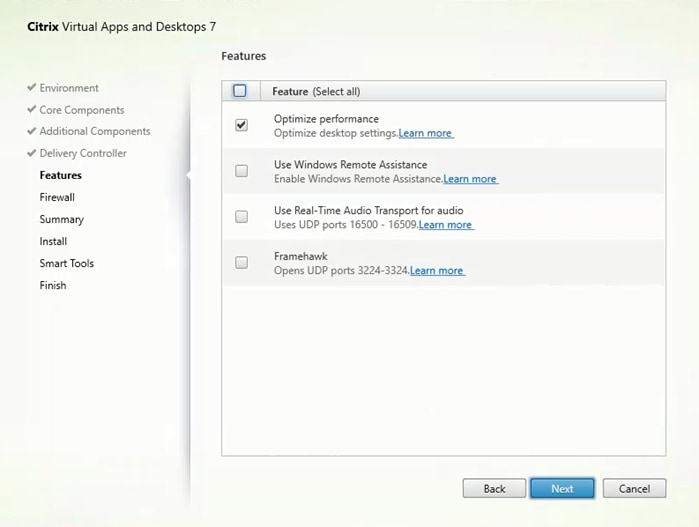
Task: Select Core Components step in sidebar
Action: click(82, 110)
